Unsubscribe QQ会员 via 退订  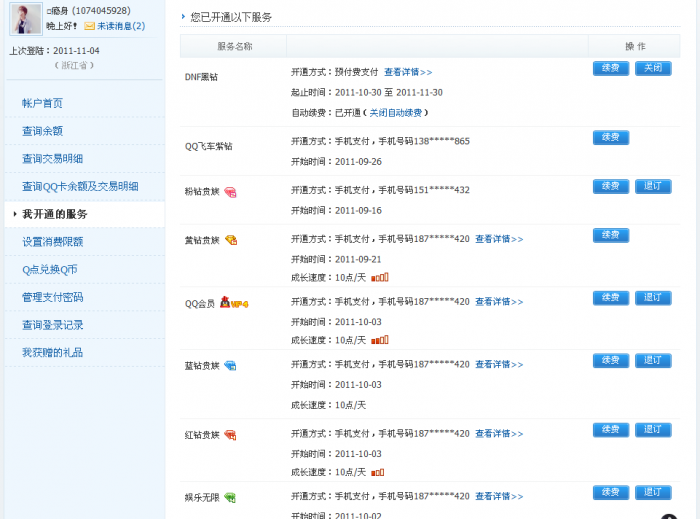pos(653,298)
